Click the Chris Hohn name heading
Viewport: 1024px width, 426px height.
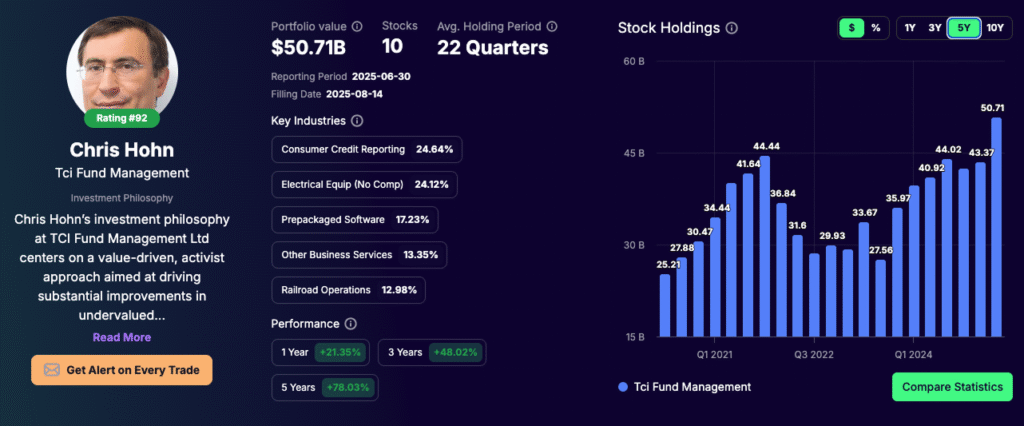pos(121,150)
